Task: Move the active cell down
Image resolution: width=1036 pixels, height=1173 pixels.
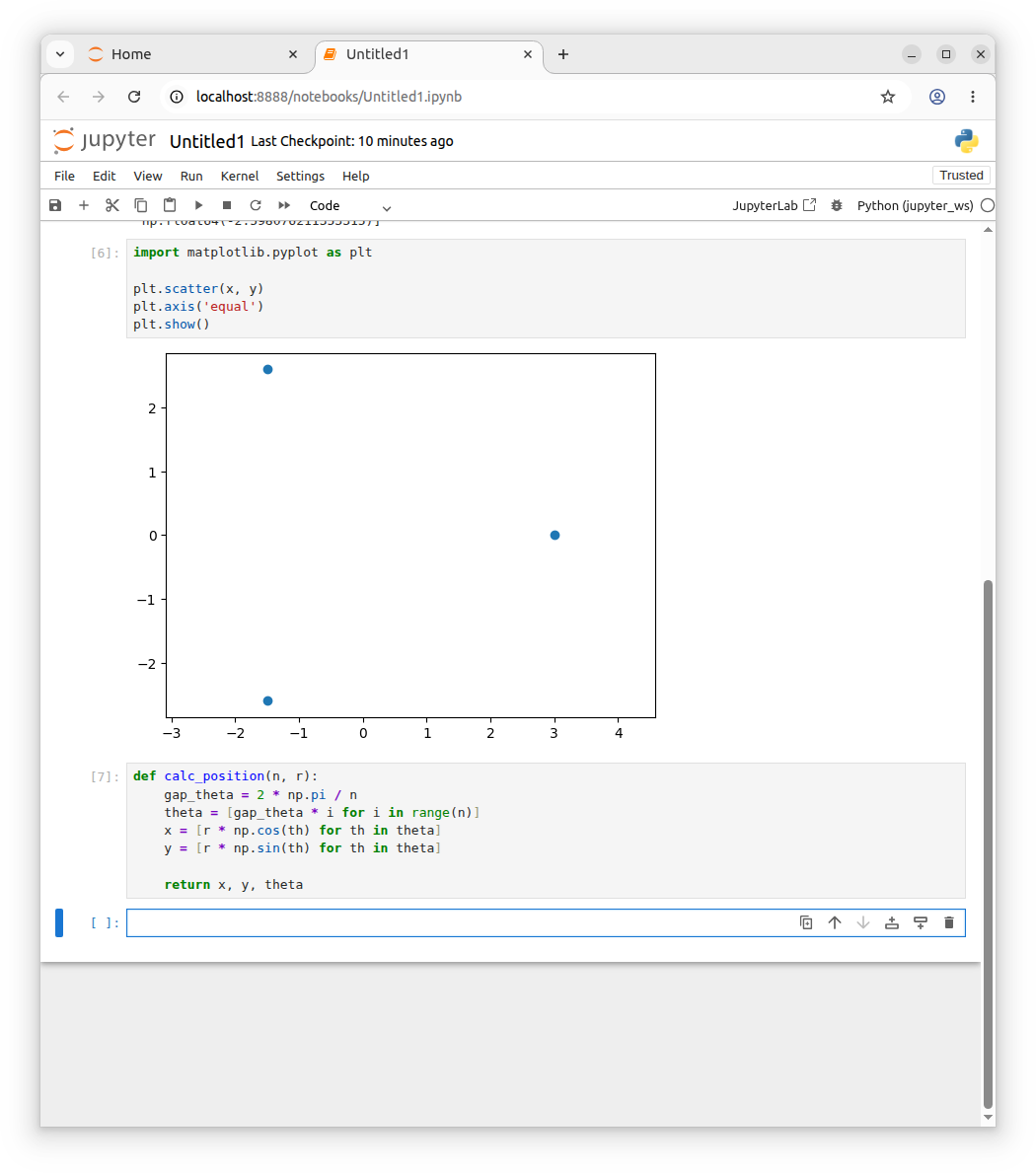Action: 862,922
